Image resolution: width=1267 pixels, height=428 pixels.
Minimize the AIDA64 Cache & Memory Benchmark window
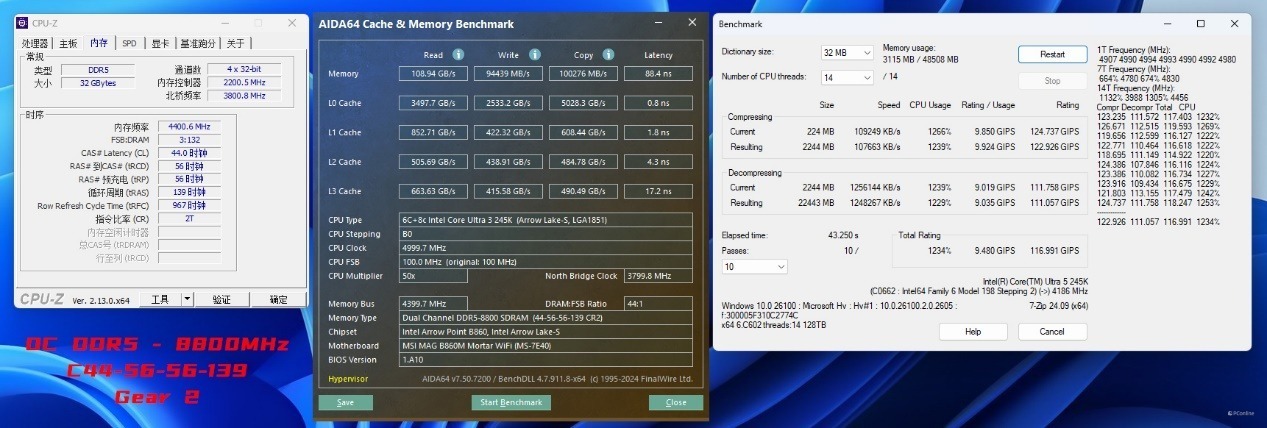click(x=658, y=22)
